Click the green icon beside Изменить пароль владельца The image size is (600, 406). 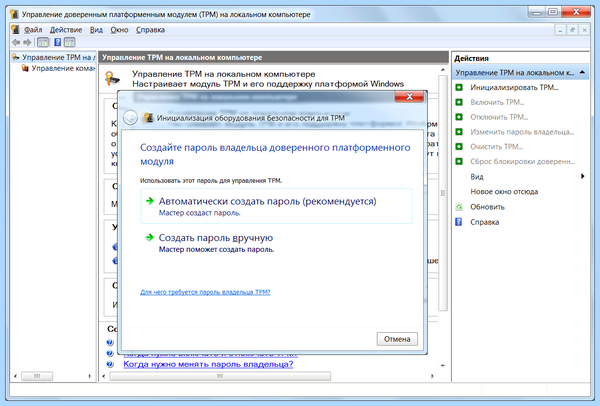(x=459, y=132)
